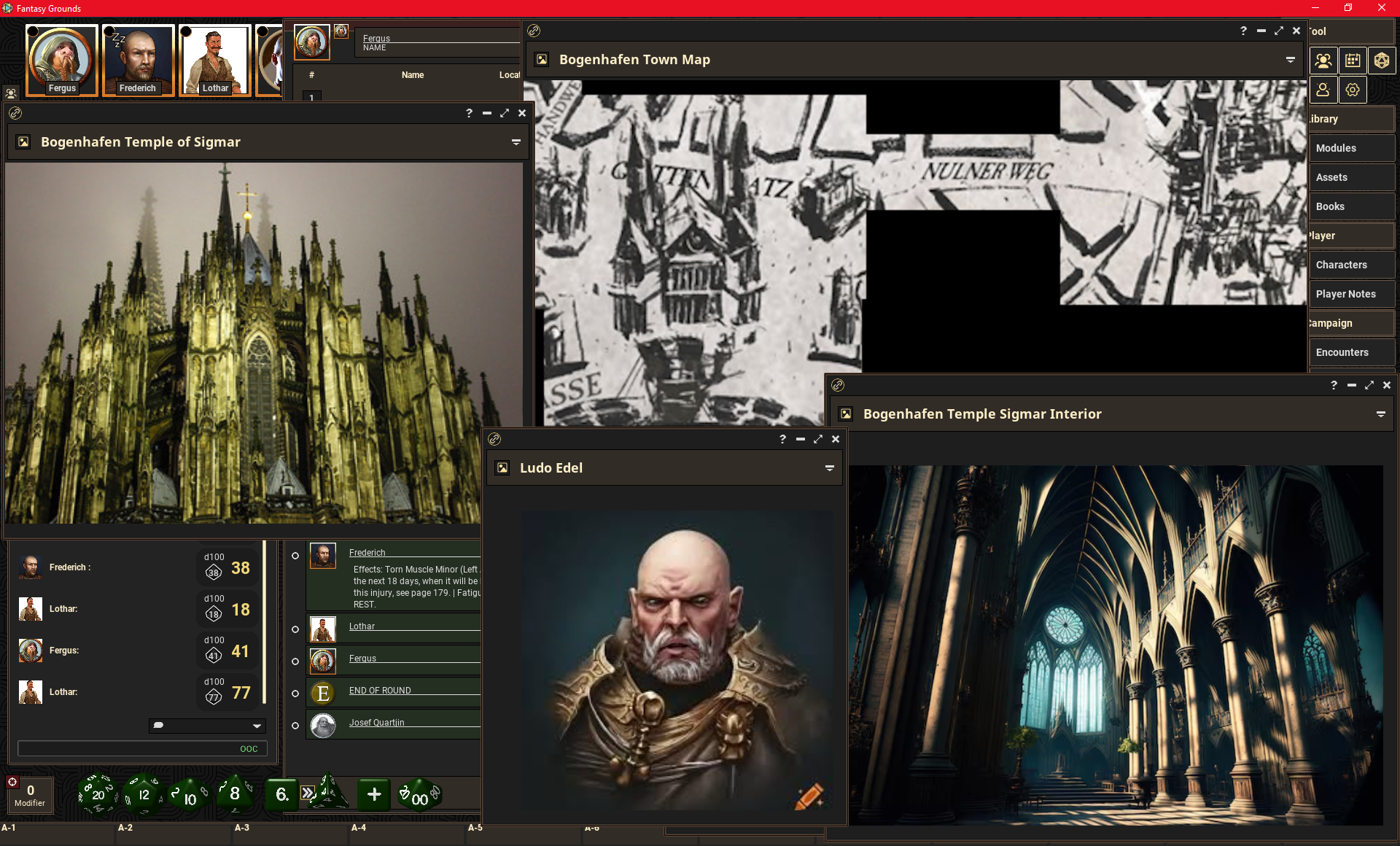This screenshot has height=846, width=1400.
Task: Open Ludo Edel window menu arrow
Action: tap(830, 468)
